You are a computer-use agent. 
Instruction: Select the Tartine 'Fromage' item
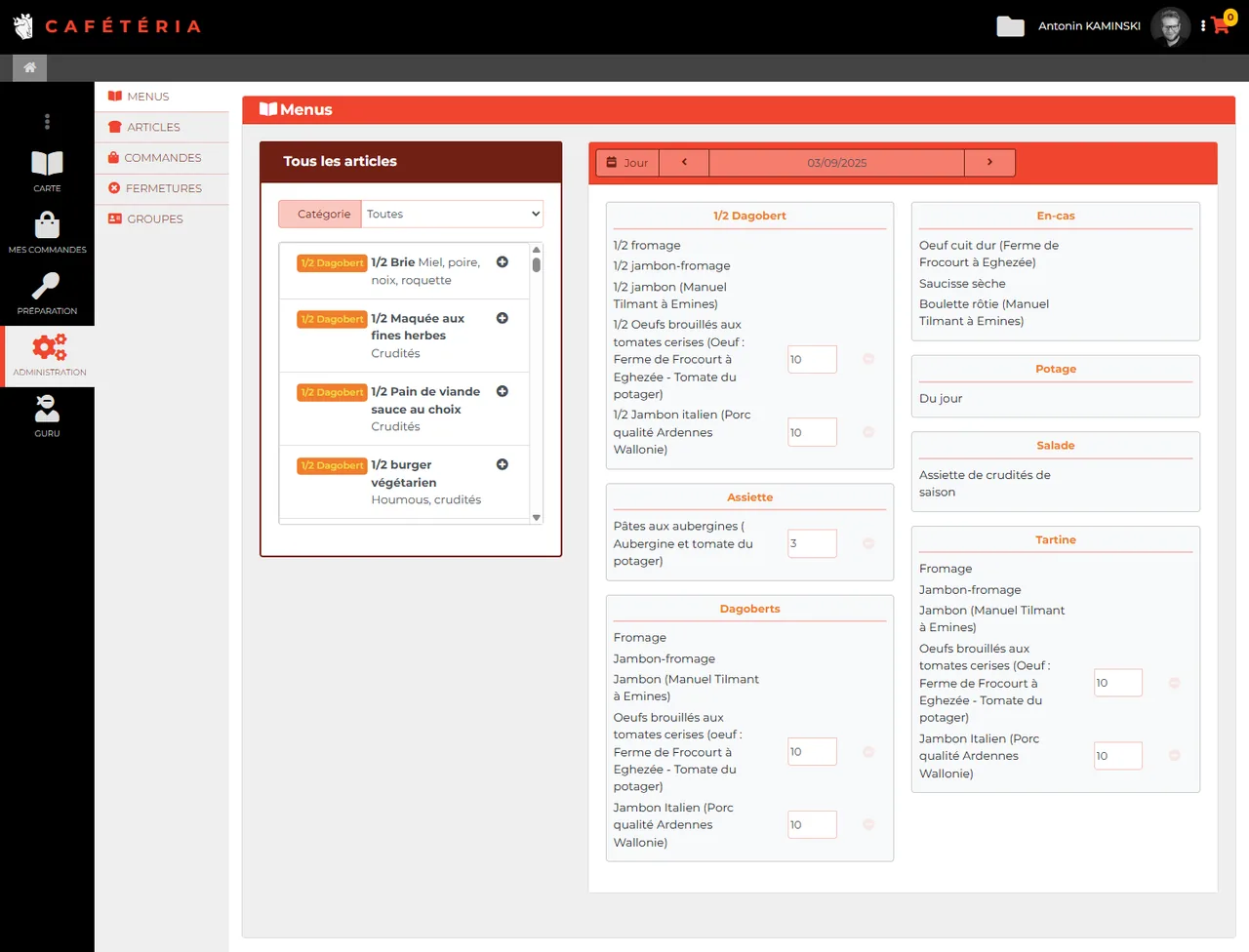pyautogui.click(x=946, y=569)
